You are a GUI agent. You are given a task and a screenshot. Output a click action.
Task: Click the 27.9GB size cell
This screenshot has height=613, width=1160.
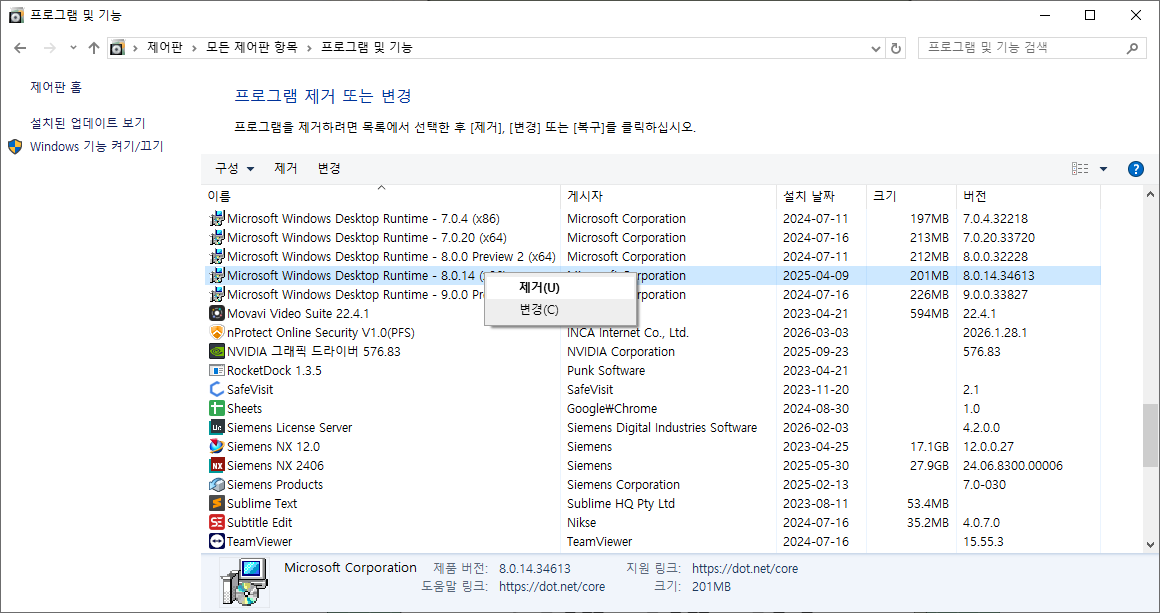[x=928, y=466]
